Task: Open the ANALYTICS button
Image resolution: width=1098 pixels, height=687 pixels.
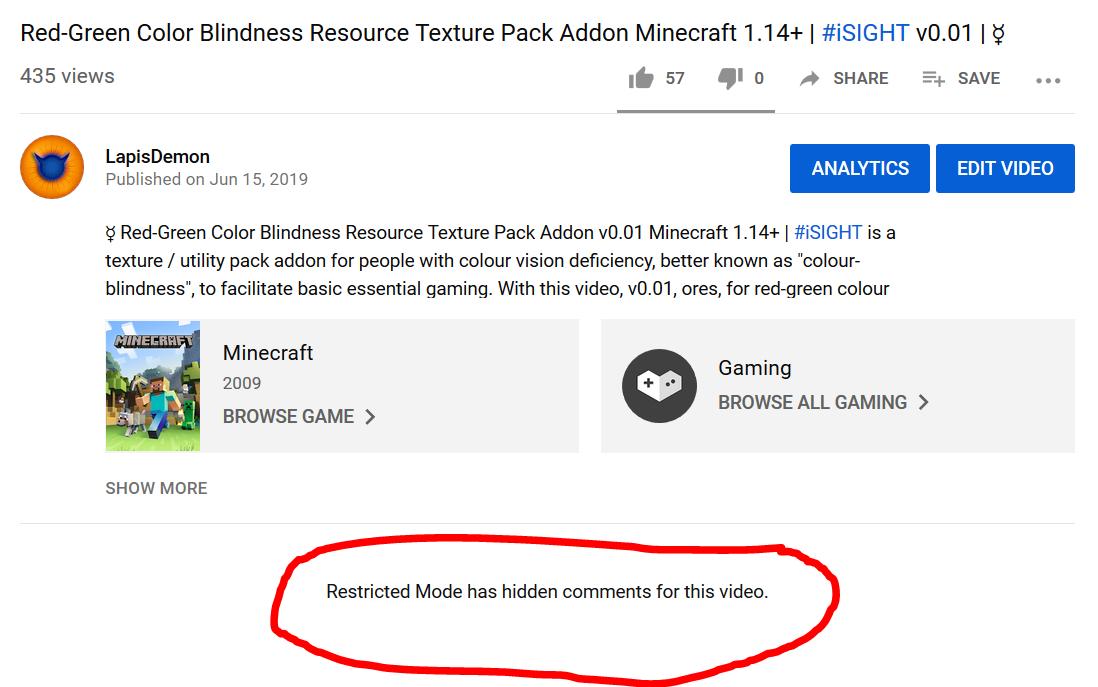Action: click(x=859, y=168)
